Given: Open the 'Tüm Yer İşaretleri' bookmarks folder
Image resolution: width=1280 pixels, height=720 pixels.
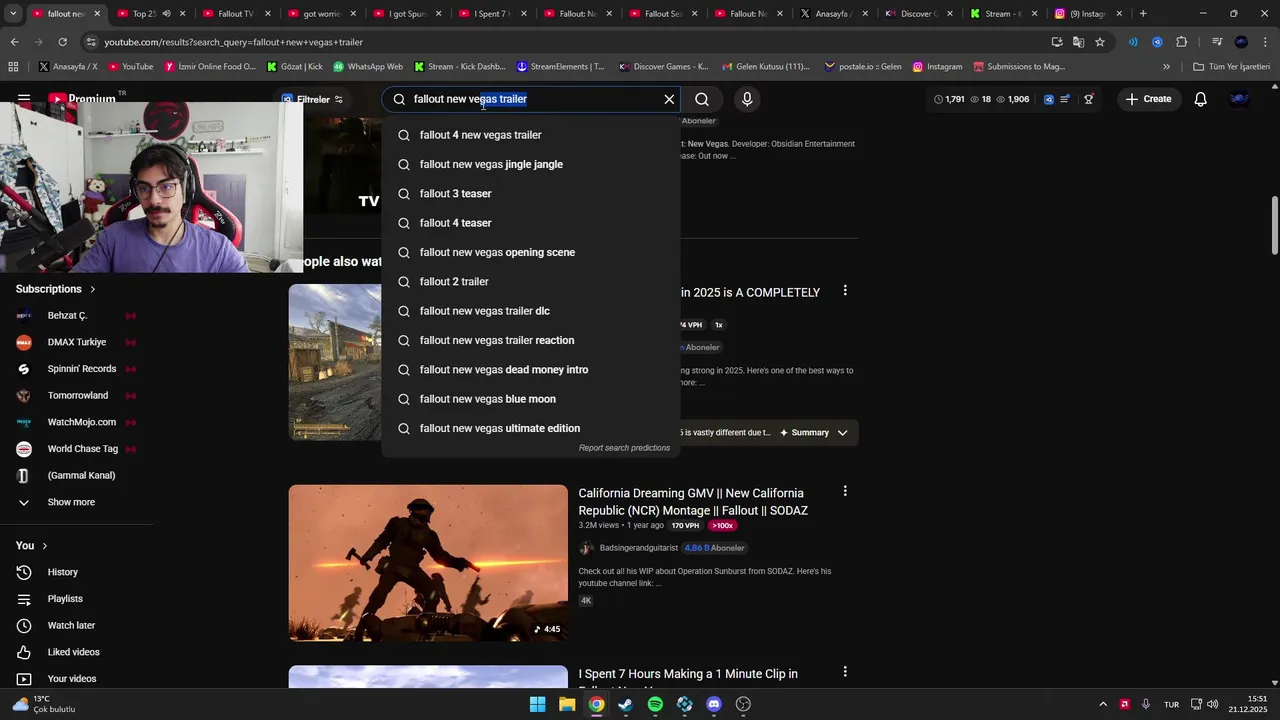Looking at the screenshot, I should [x=1232, y=67].
